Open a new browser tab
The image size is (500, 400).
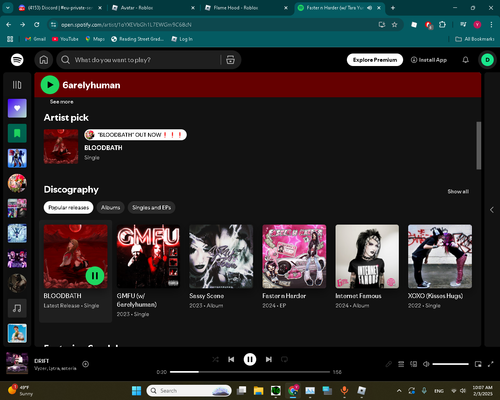[393, 8]
